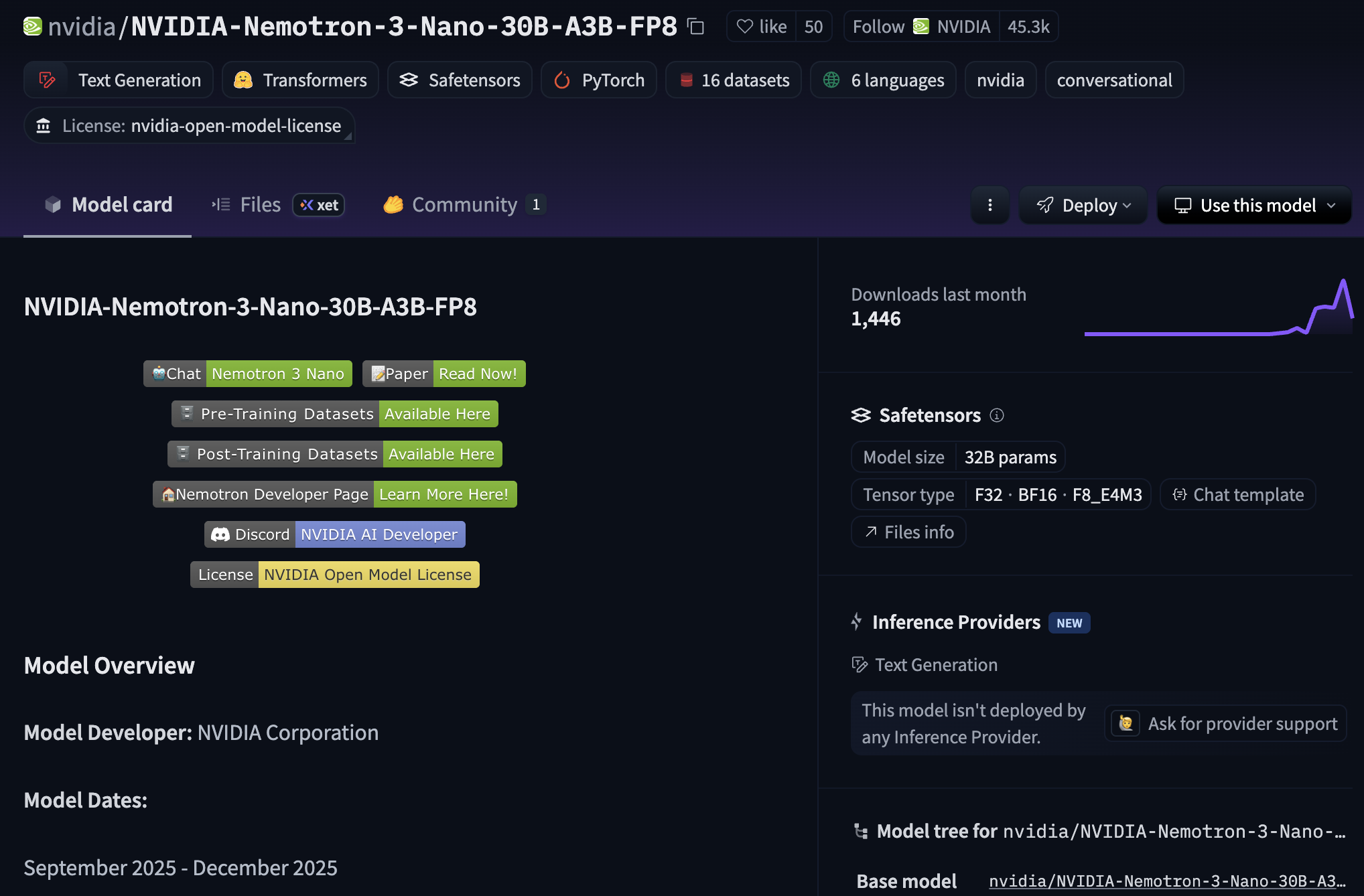Click the NVIDIA logo avatar next to nvidia
Image resolution: width=1364 pixels, height=896 pixels.
[x=33, y=27]
